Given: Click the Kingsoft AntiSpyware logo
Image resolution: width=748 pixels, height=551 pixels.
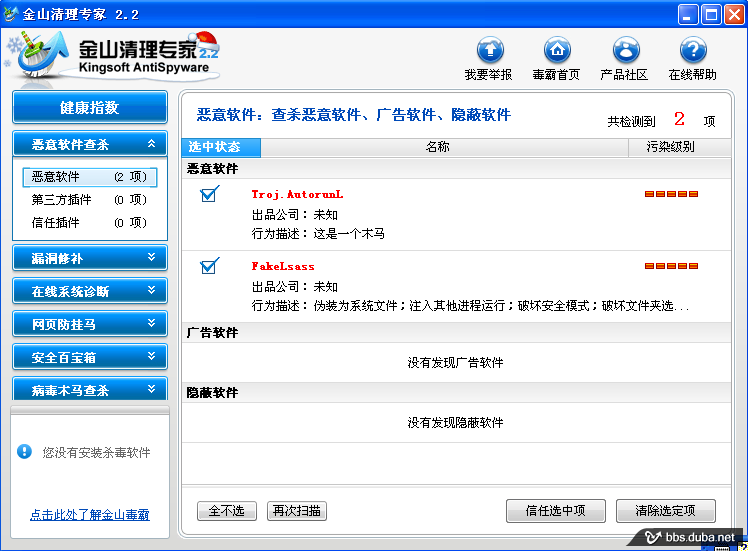Looking at the screenshot, I should pyautogui.click(x=114, y=56).
